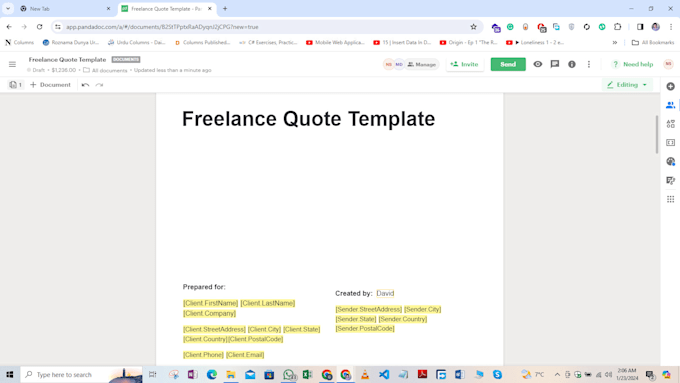Show hidden system tray icons
Screen dimensions: 680x383
coord(557,374)
